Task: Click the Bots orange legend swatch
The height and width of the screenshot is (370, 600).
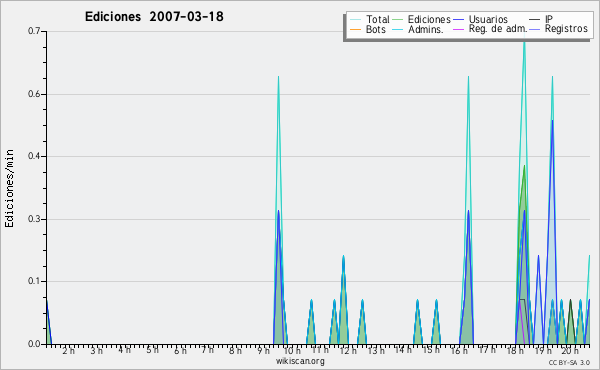Action: pyautogui.click(x=355, y=29)
